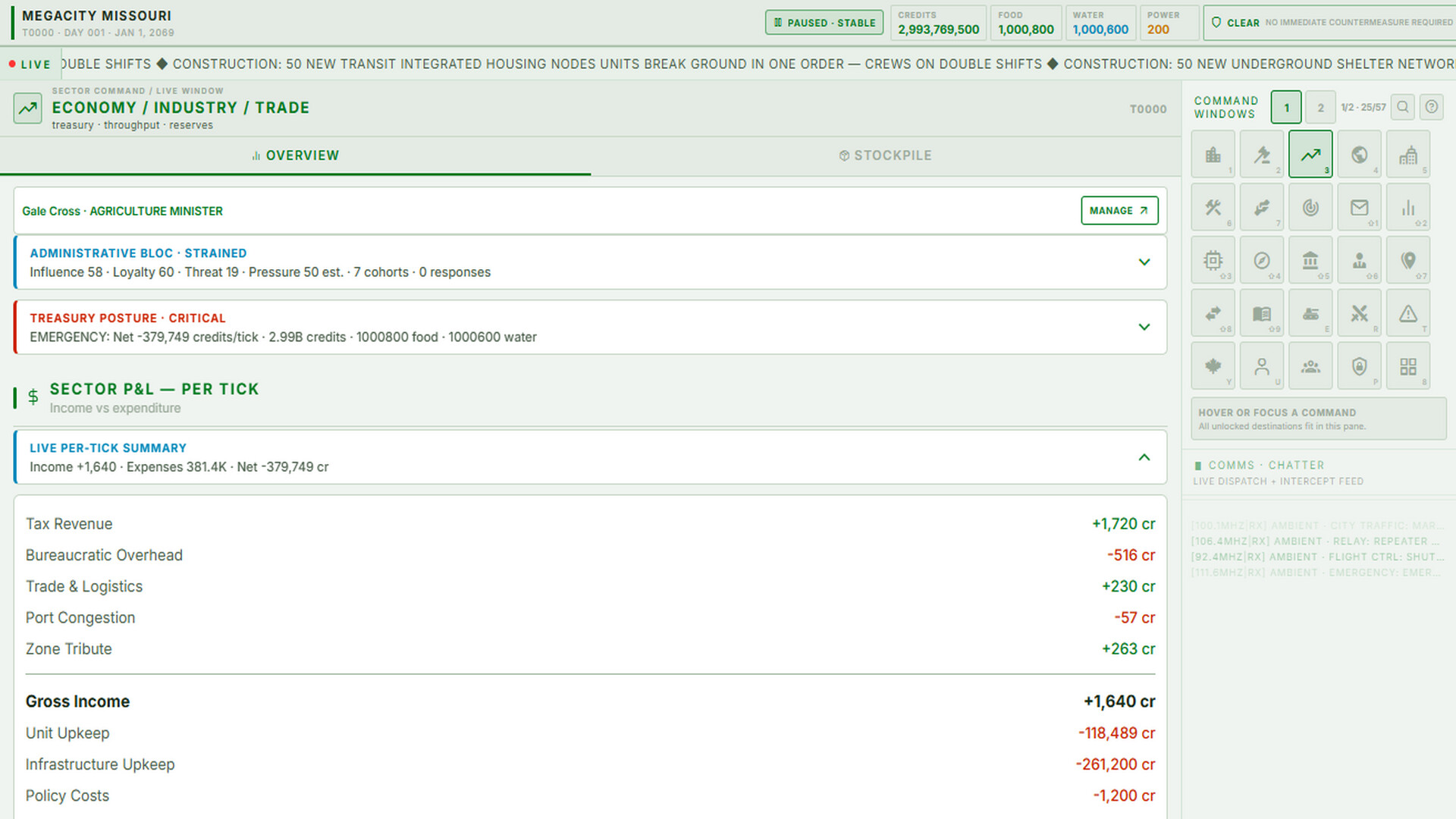Click the Credits 2,993,769,500 readout

tap(939, 23)
